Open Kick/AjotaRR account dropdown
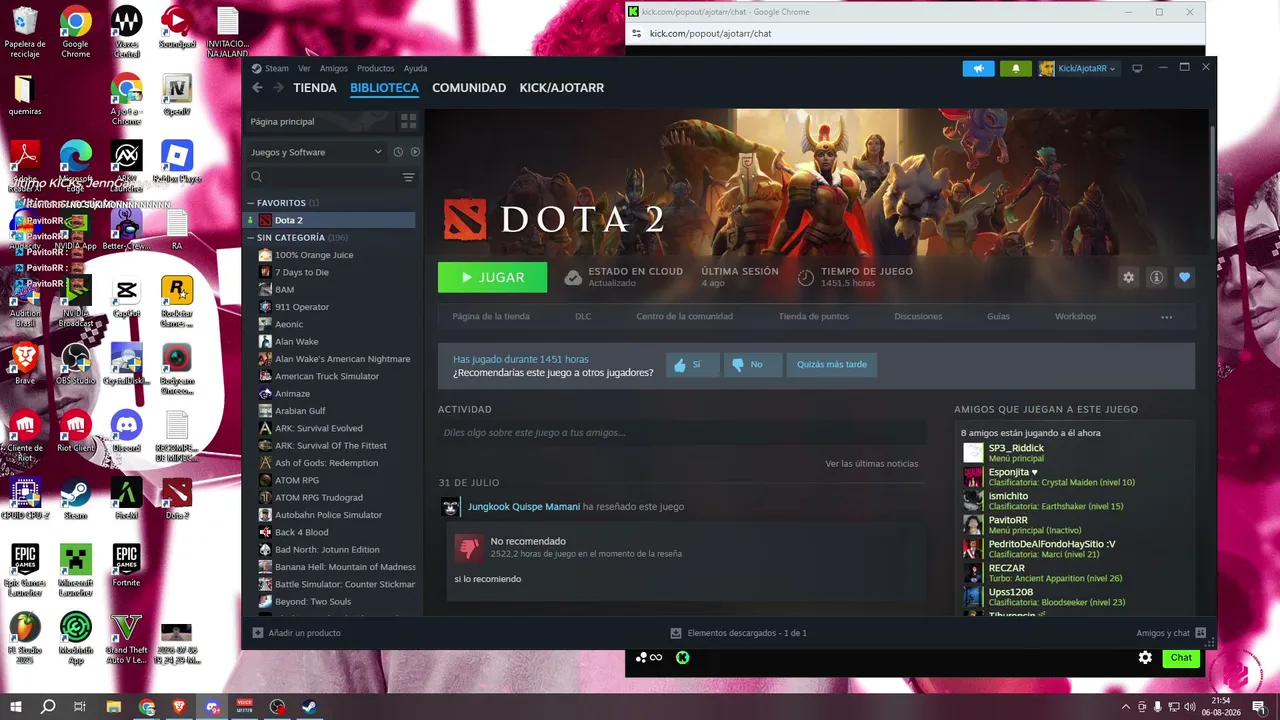The width and height of the screenshot is (1280, 720). coord(1078,68)
